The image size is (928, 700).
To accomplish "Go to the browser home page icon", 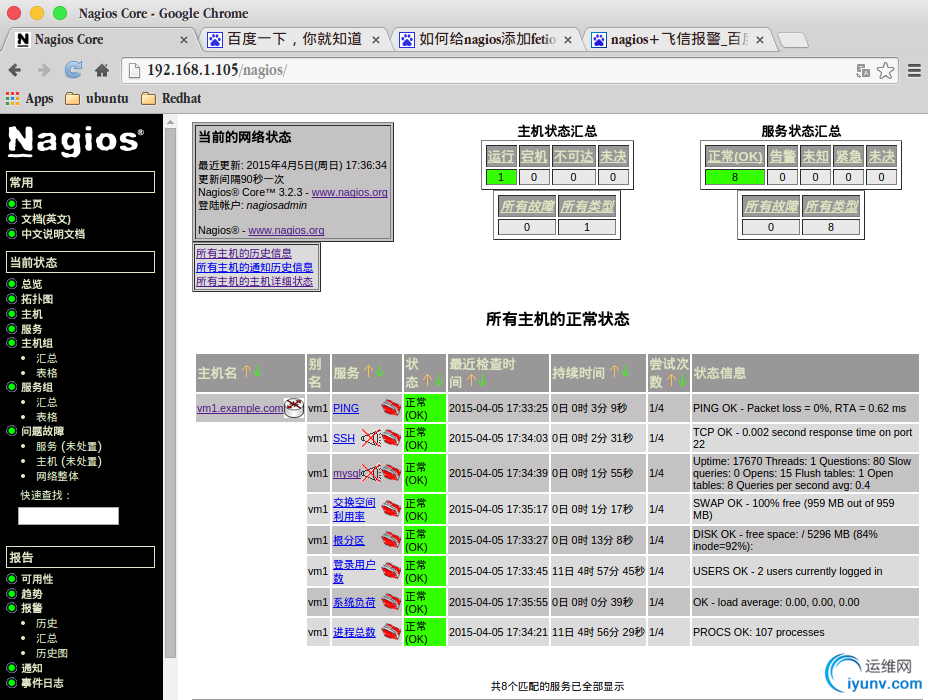I will pos(102,70).
